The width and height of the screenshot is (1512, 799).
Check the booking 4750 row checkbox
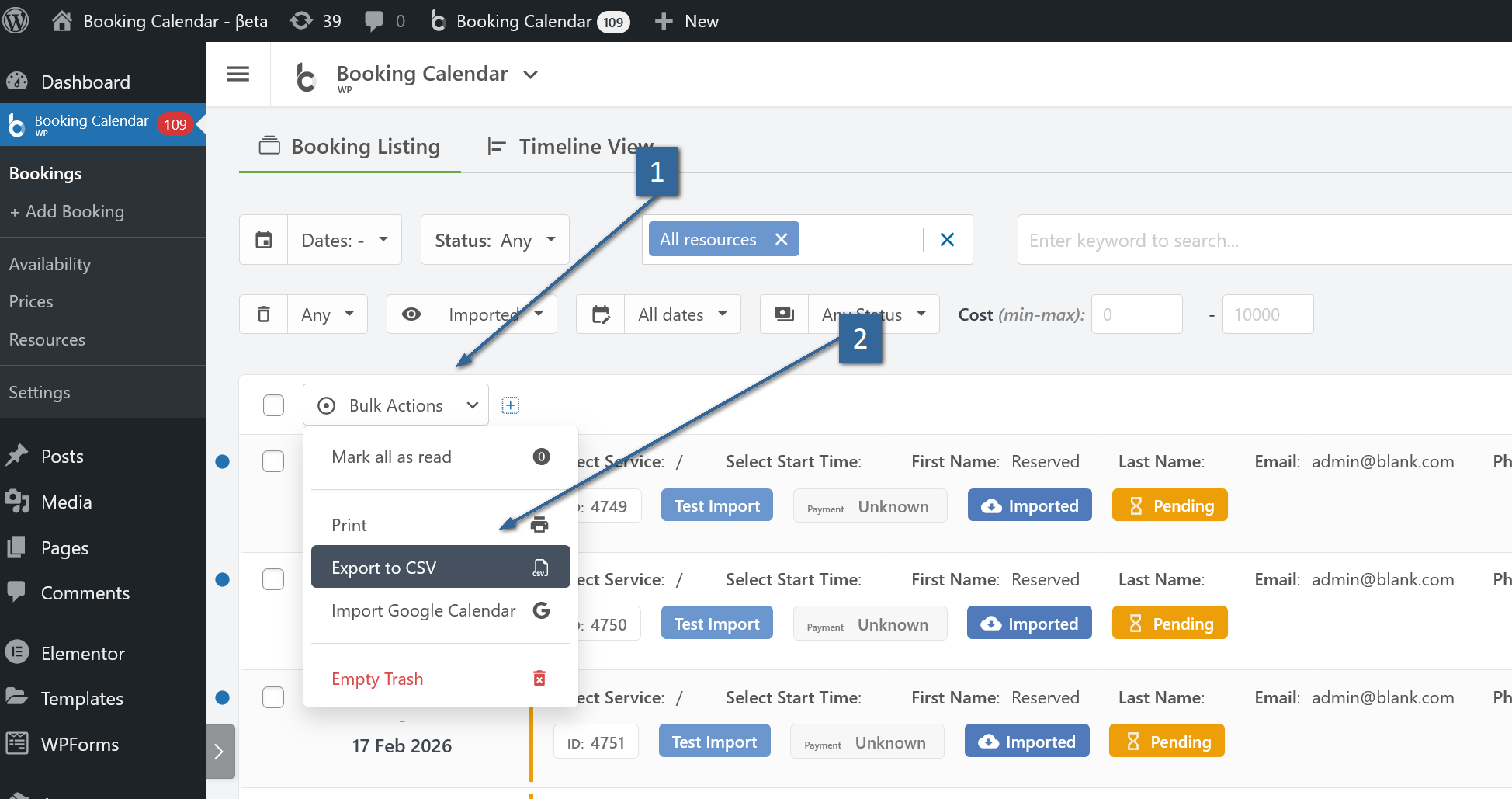click(x=273, y=579)
